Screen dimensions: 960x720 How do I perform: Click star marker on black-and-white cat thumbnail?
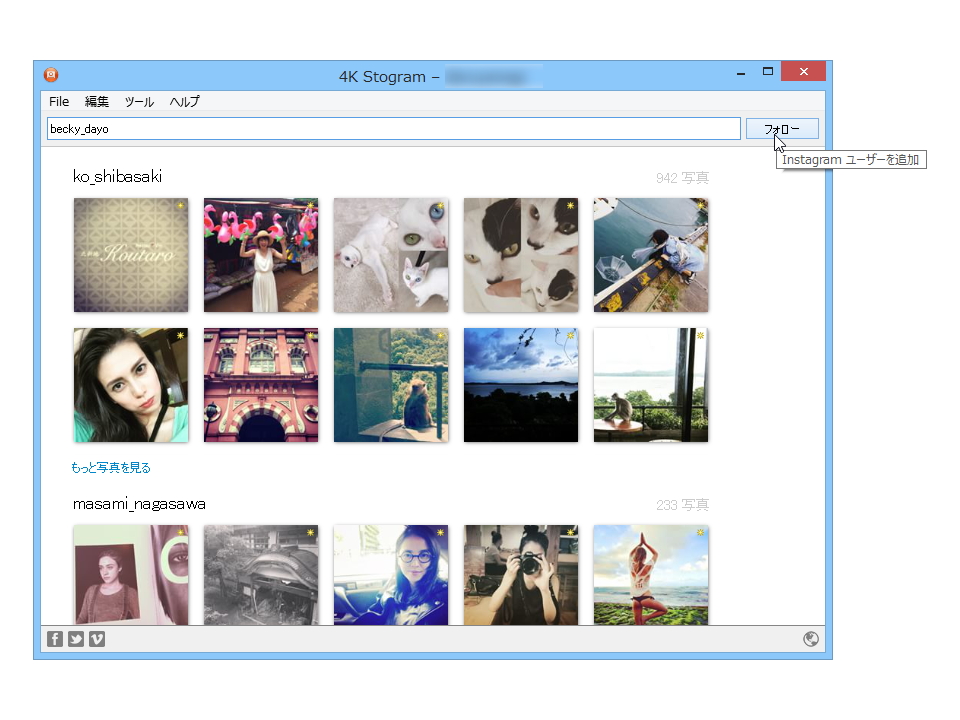tap(571, 206)
